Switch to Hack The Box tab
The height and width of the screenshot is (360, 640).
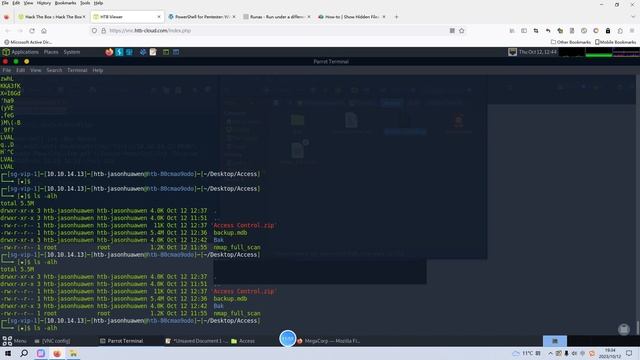[52, 17]
